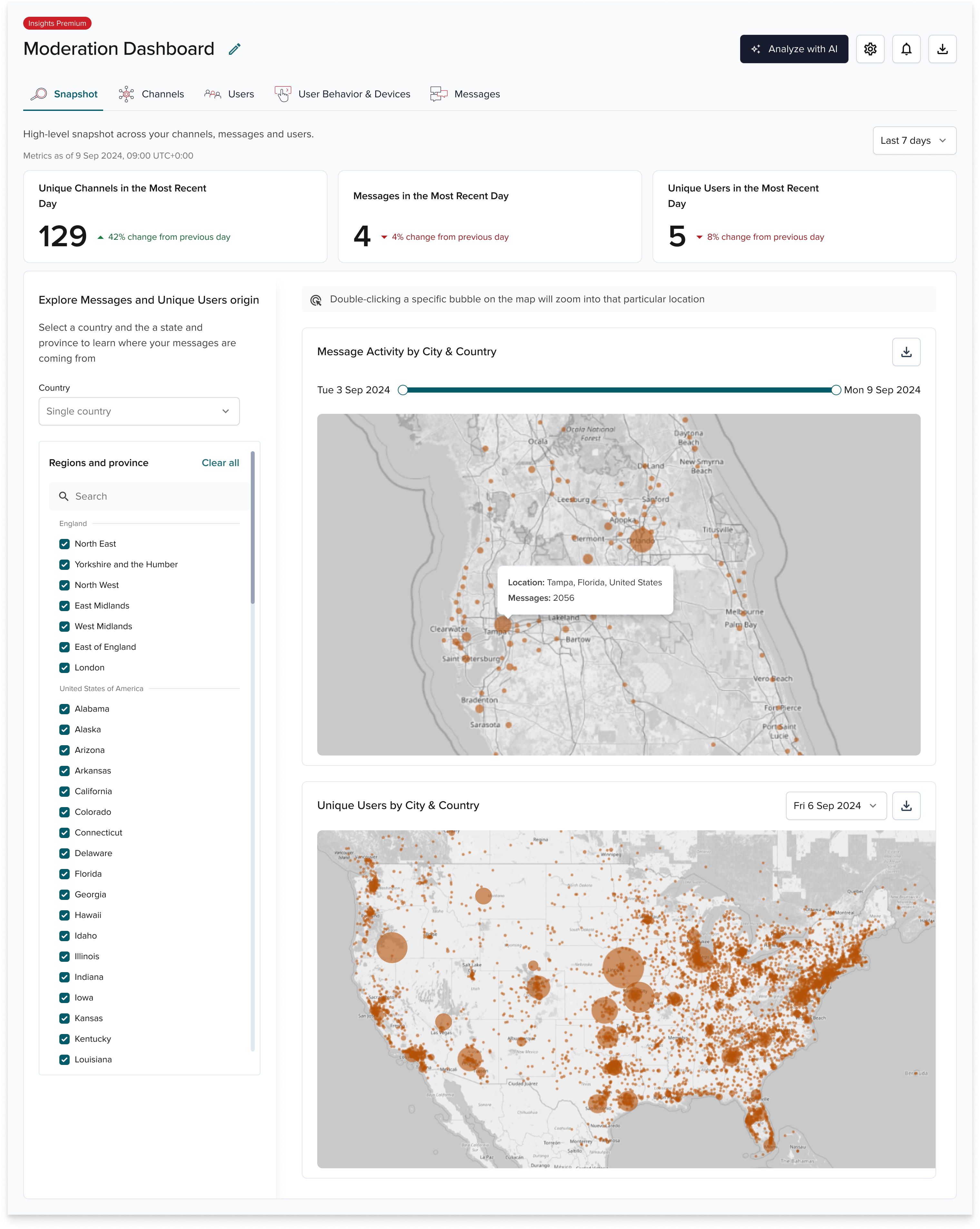Screen dimensions: 980x1229
Task: Click the Analyze with AI button
Action: [794, 49]
